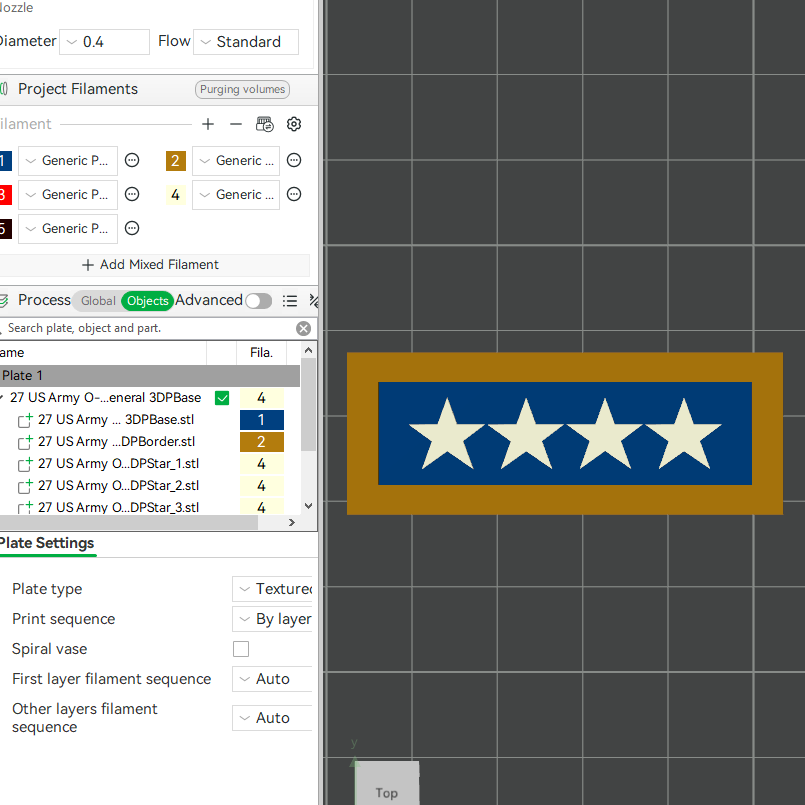This screenshot has height=805, width=805.
Task: Click the filament 5 black color swatch
Action: pyautogui.click(x=5, y=228)
